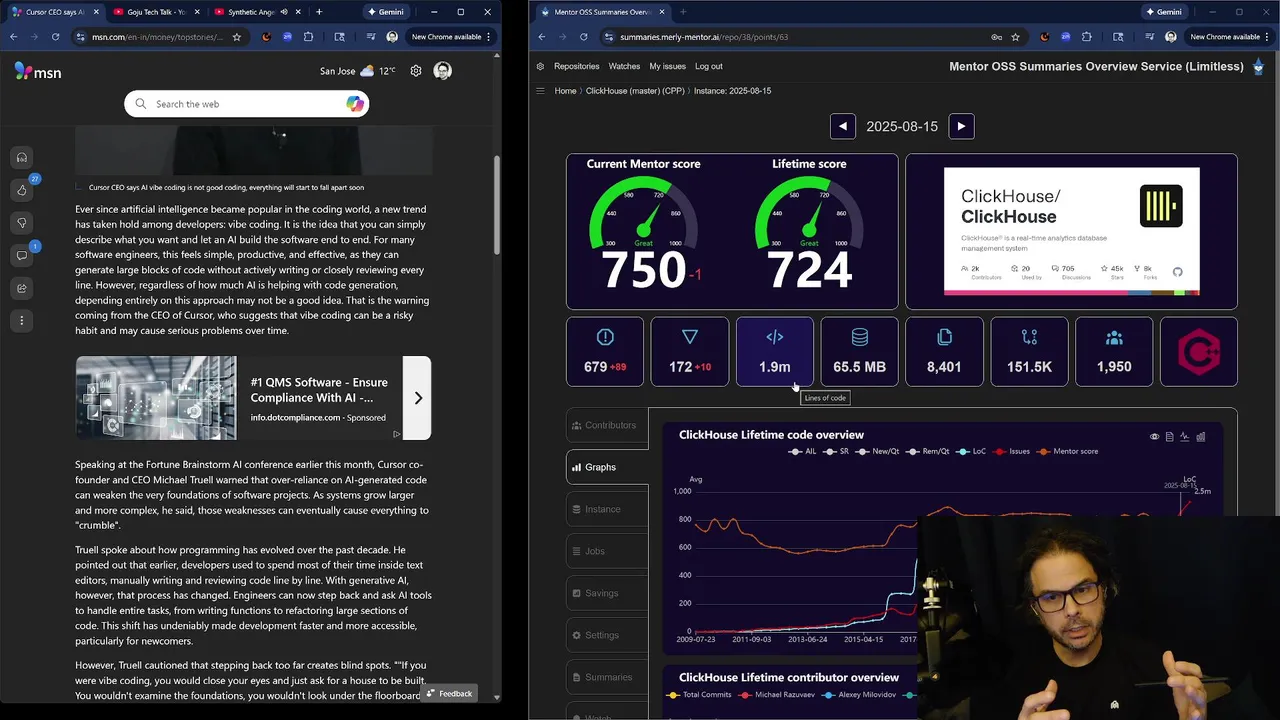Open the 679 issues alert tile

click(x=605, y=352)
